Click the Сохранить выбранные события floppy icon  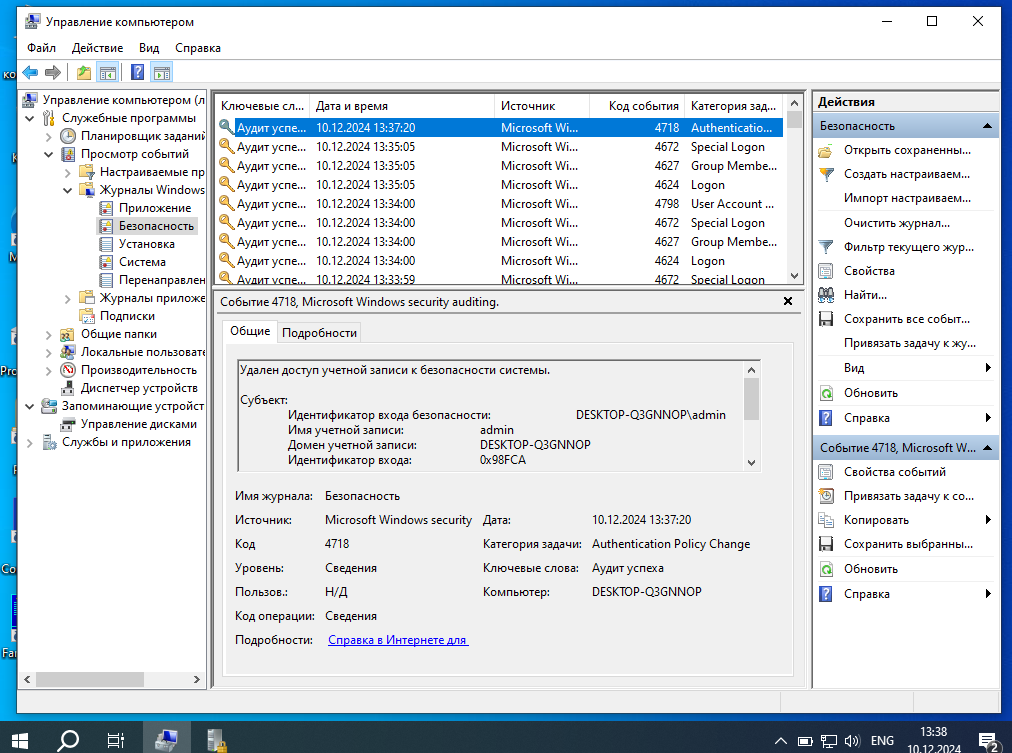point(825,545)
